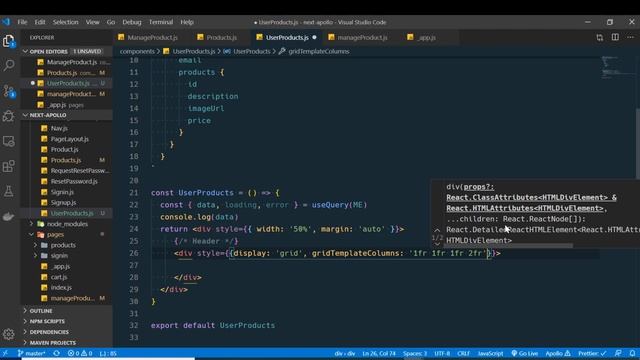Open ResetPassword.js in the explorer tree

[x=74, y=181]
